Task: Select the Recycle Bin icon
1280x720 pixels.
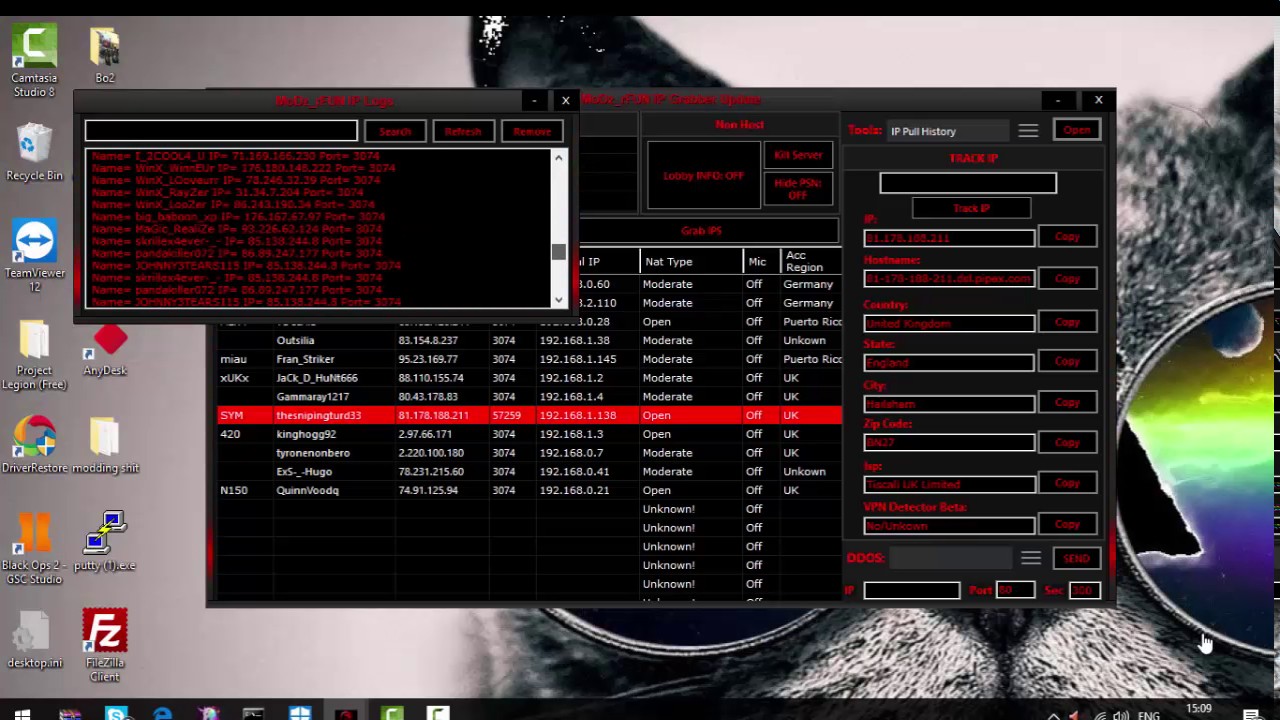Action: [34, 152]
